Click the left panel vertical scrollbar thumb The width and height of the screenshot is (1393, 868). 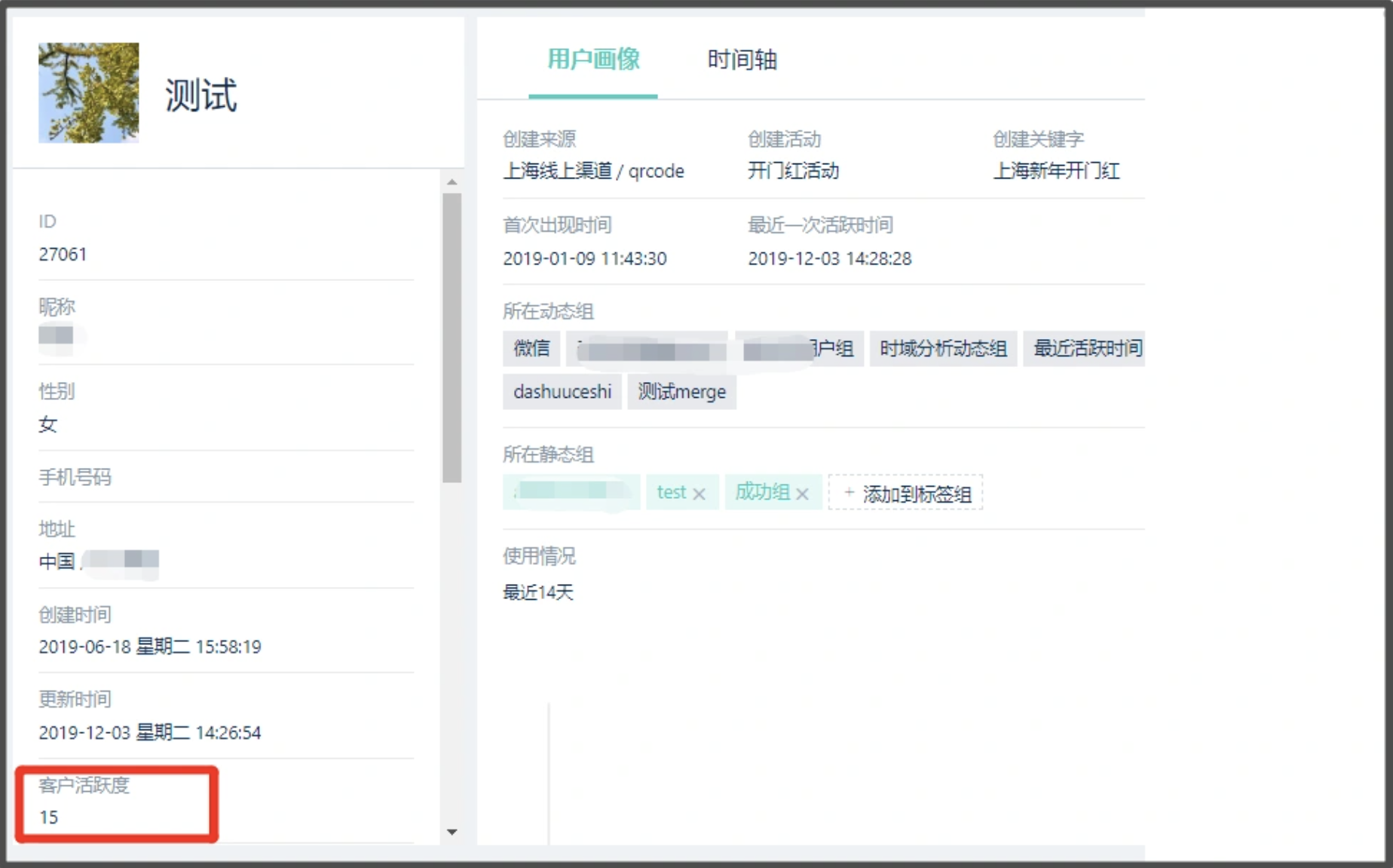coord(452,338)
